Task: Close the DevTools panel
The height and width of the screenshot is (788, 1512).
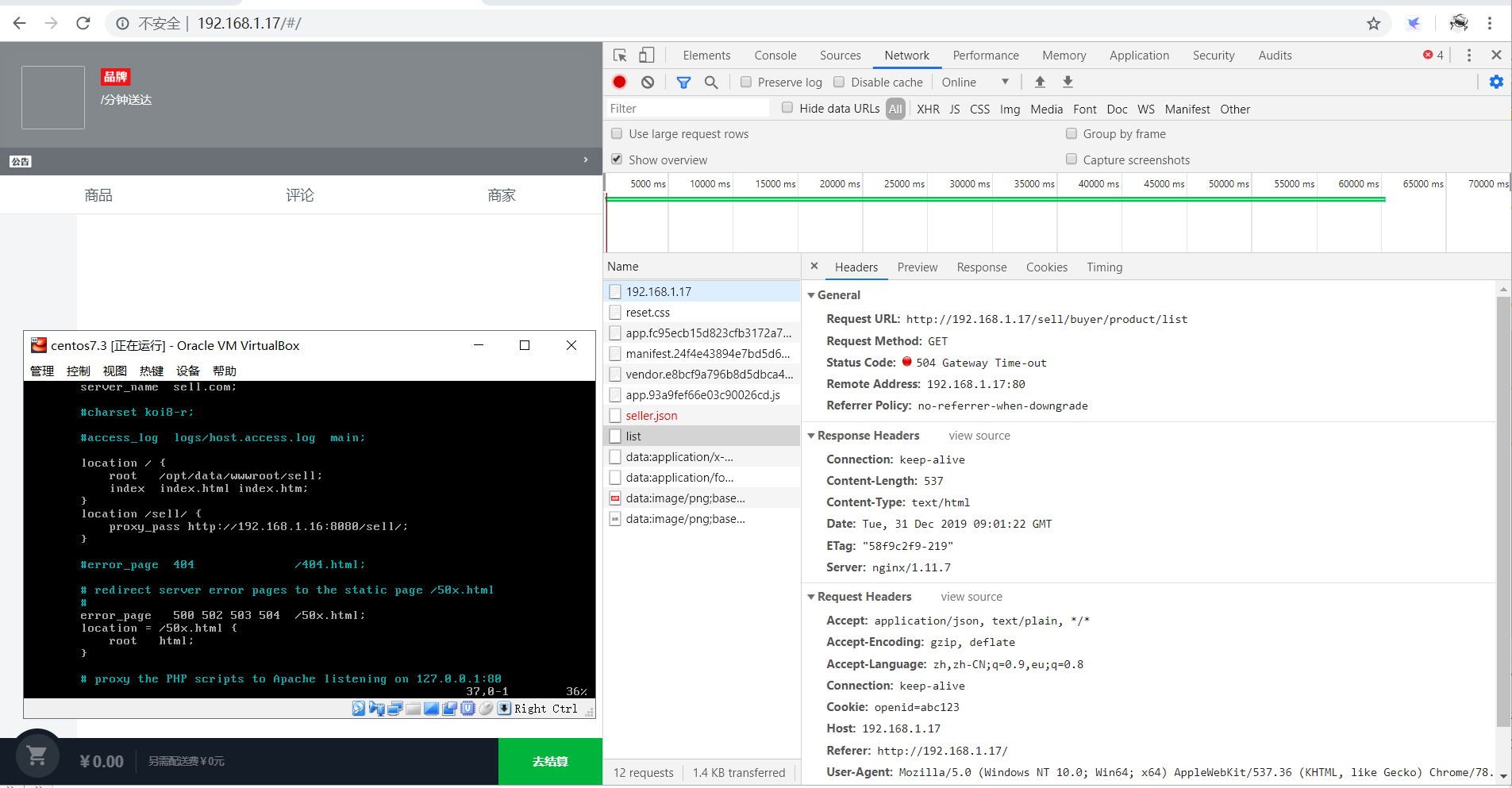Action: [1496, 55]
